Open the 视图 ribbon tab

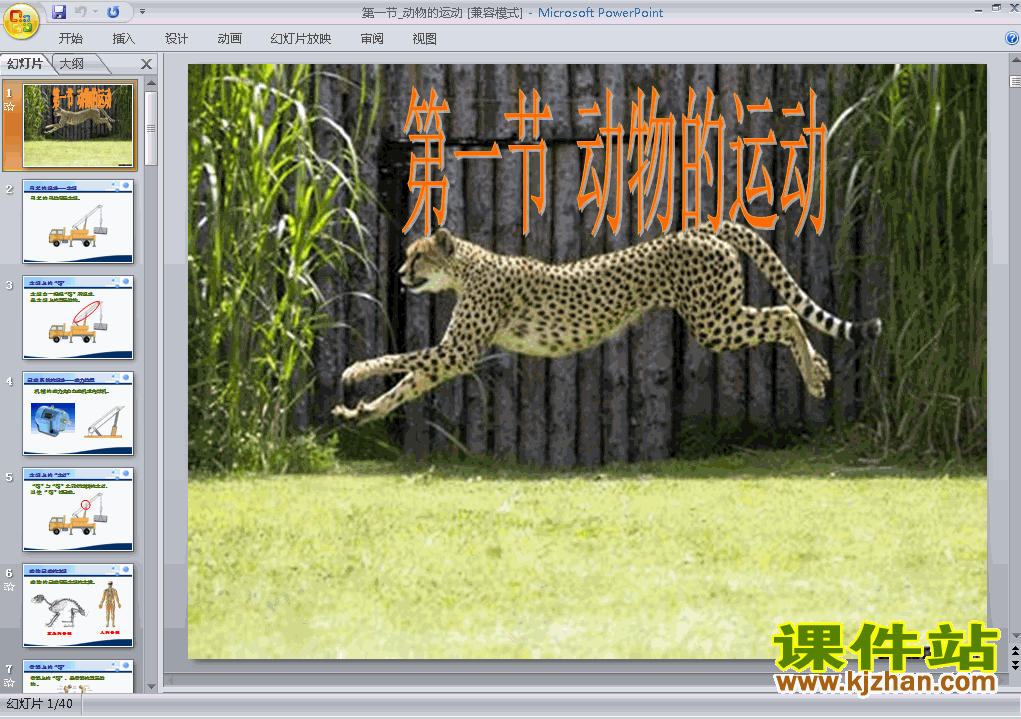pyautogui.click(x=425, y=38)
